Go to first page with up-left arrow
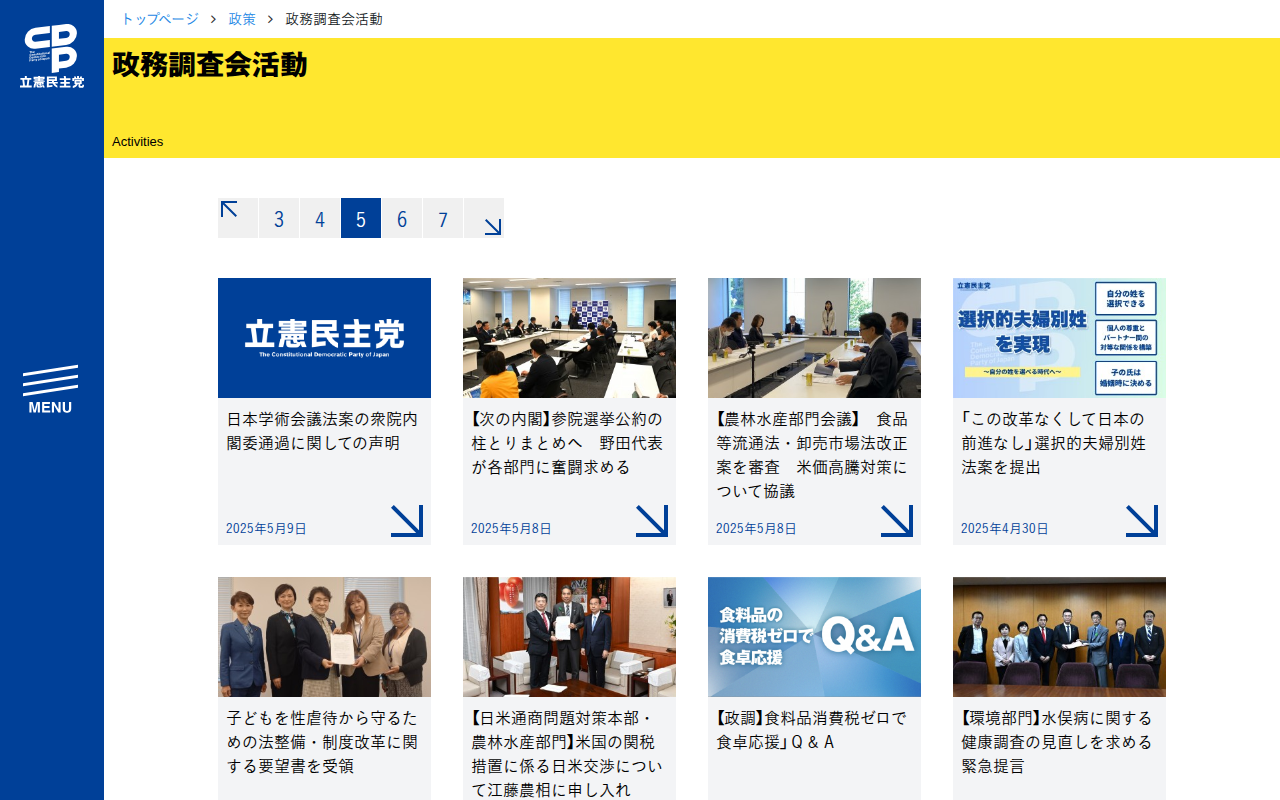 pyautogui.click(x=238, y=218)
